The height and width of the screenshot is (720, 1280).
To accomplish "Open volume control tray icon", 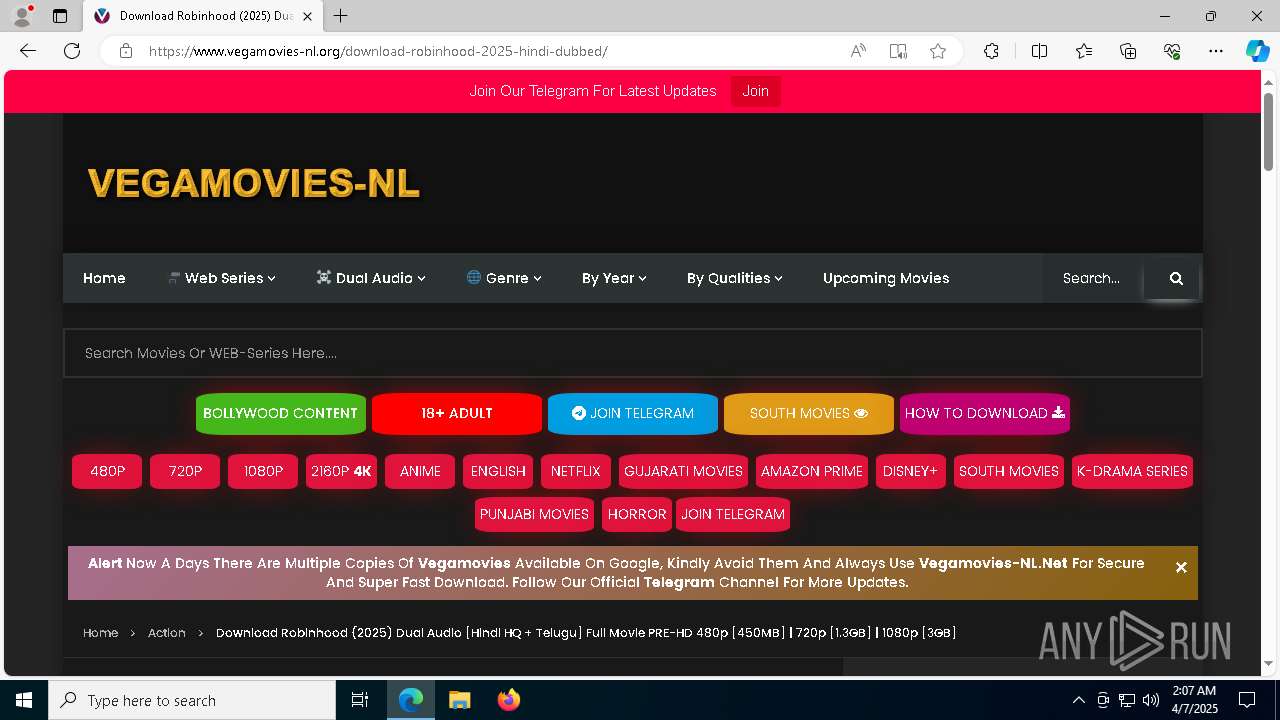I will pos(1151,700).
